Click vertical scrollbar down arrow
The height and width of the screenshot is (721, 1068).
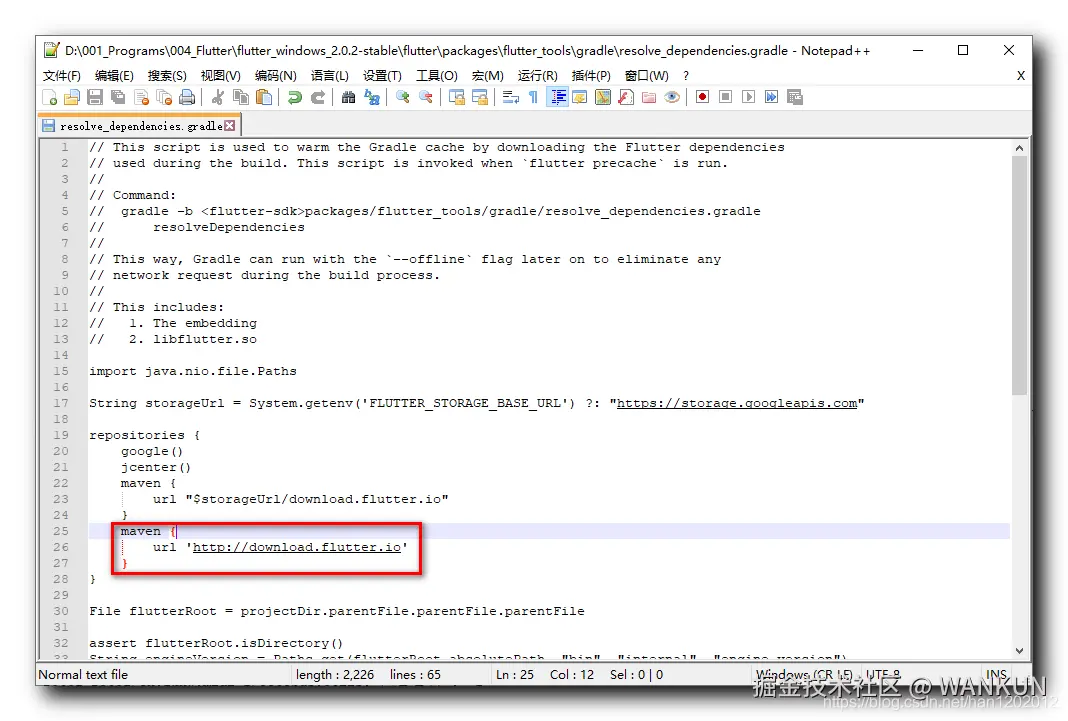pos(1019,651)
